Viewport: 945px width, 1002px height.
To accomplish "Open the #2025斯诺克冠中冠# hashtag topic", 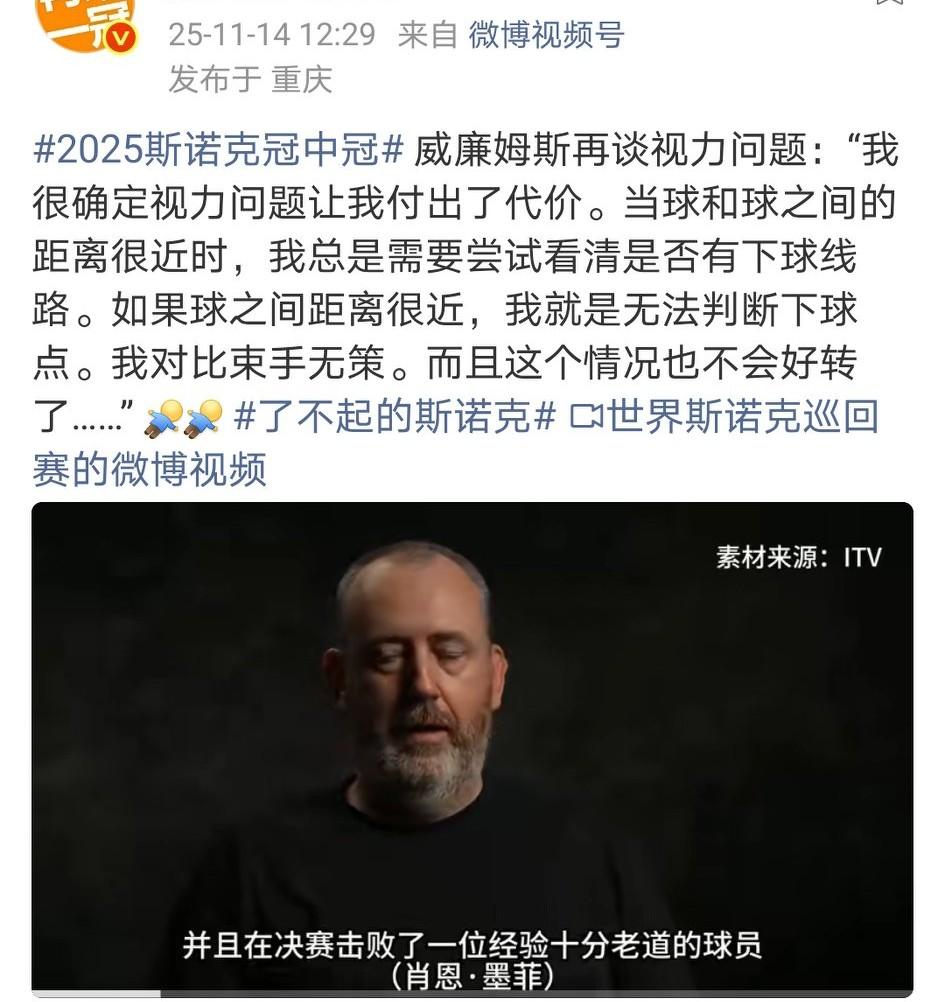I will (218, 150).
